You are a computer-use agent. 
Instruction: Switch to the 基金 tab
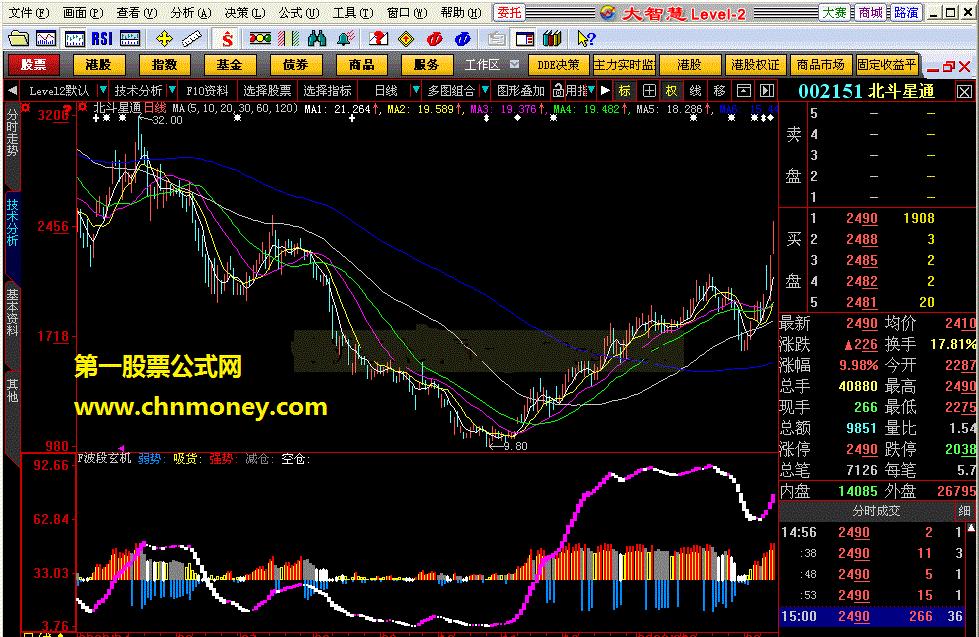pos(229,65)
